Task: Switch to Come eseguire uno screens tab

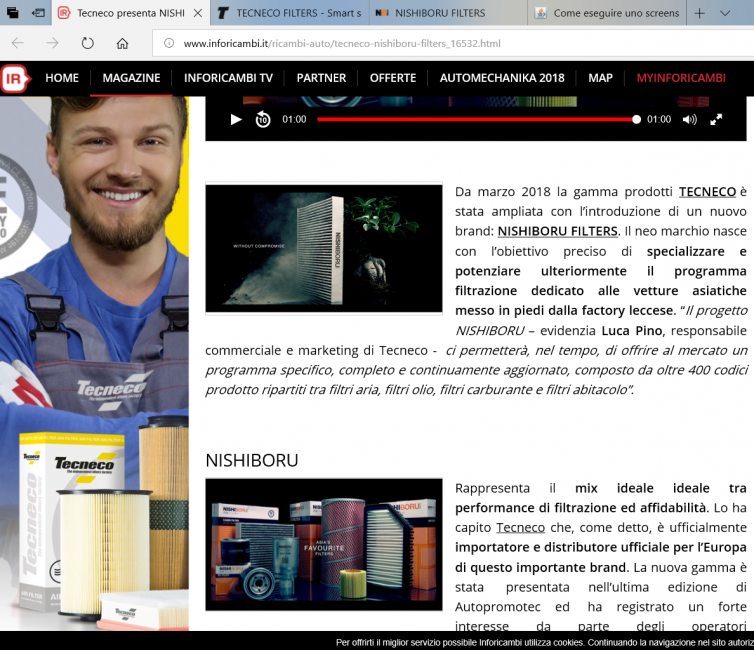Action: [x=607, y=13]
